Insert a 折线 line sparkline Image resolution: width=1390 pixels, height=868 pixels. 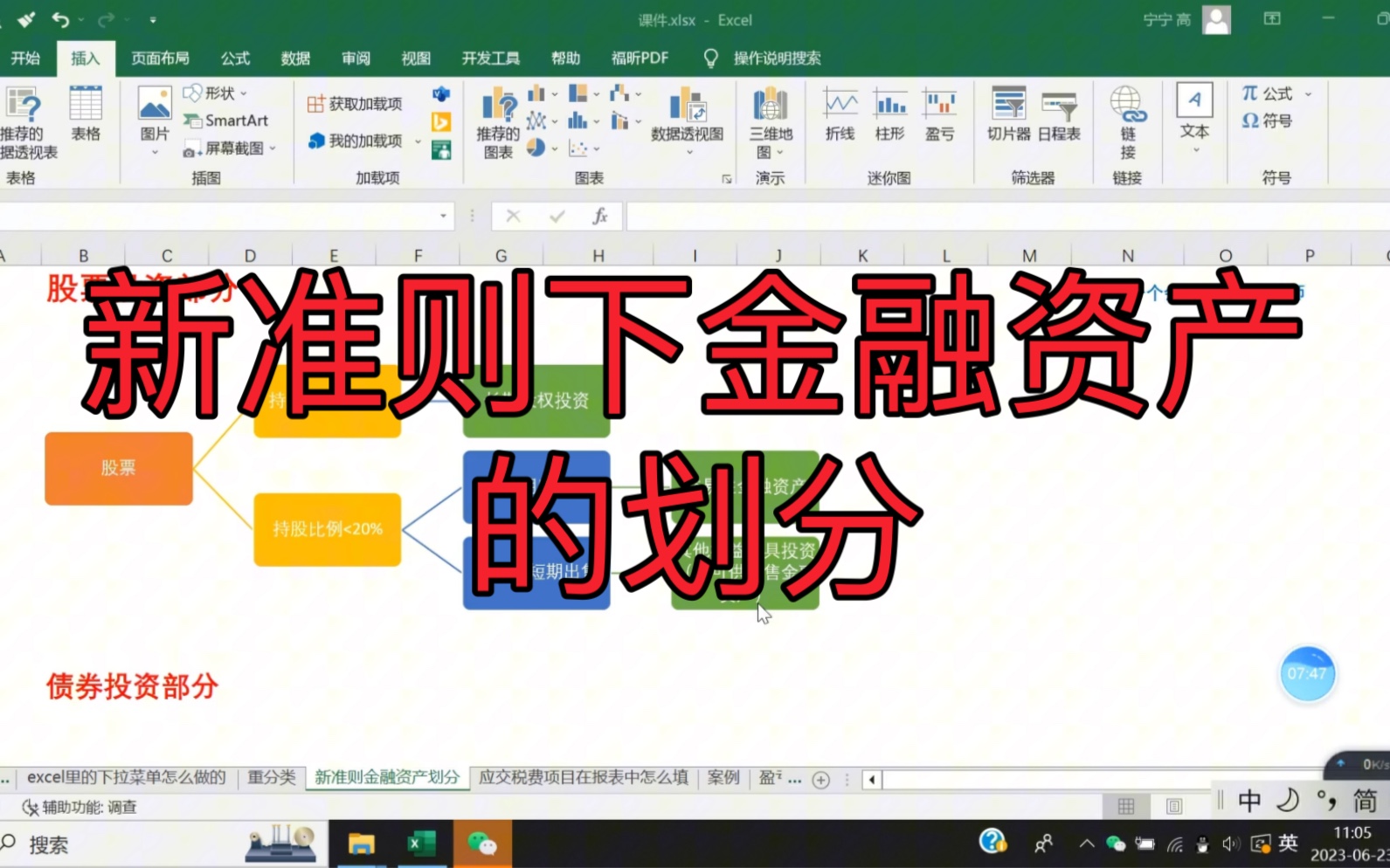coord(840,114)
